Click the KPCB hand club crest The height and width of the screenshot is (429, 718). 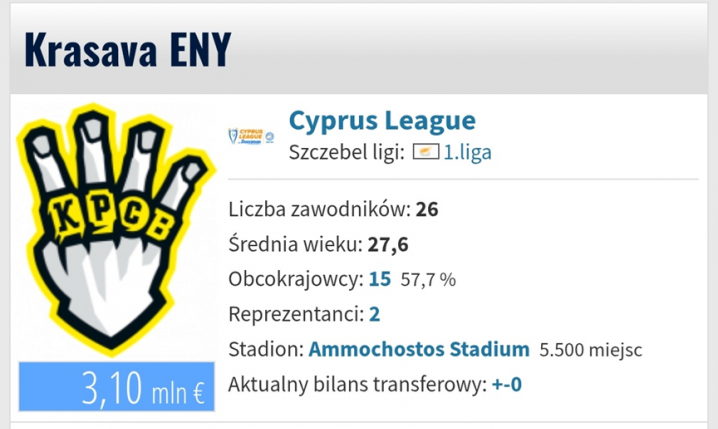click(116, 229)
